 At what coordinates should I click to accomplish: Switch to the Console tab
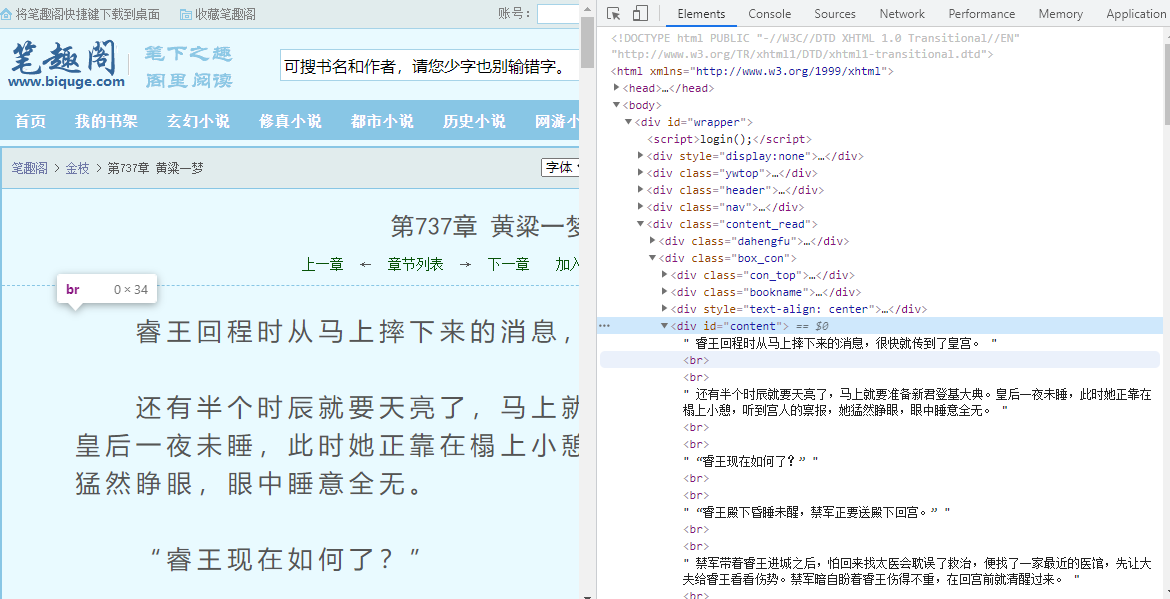coord(769,13)
